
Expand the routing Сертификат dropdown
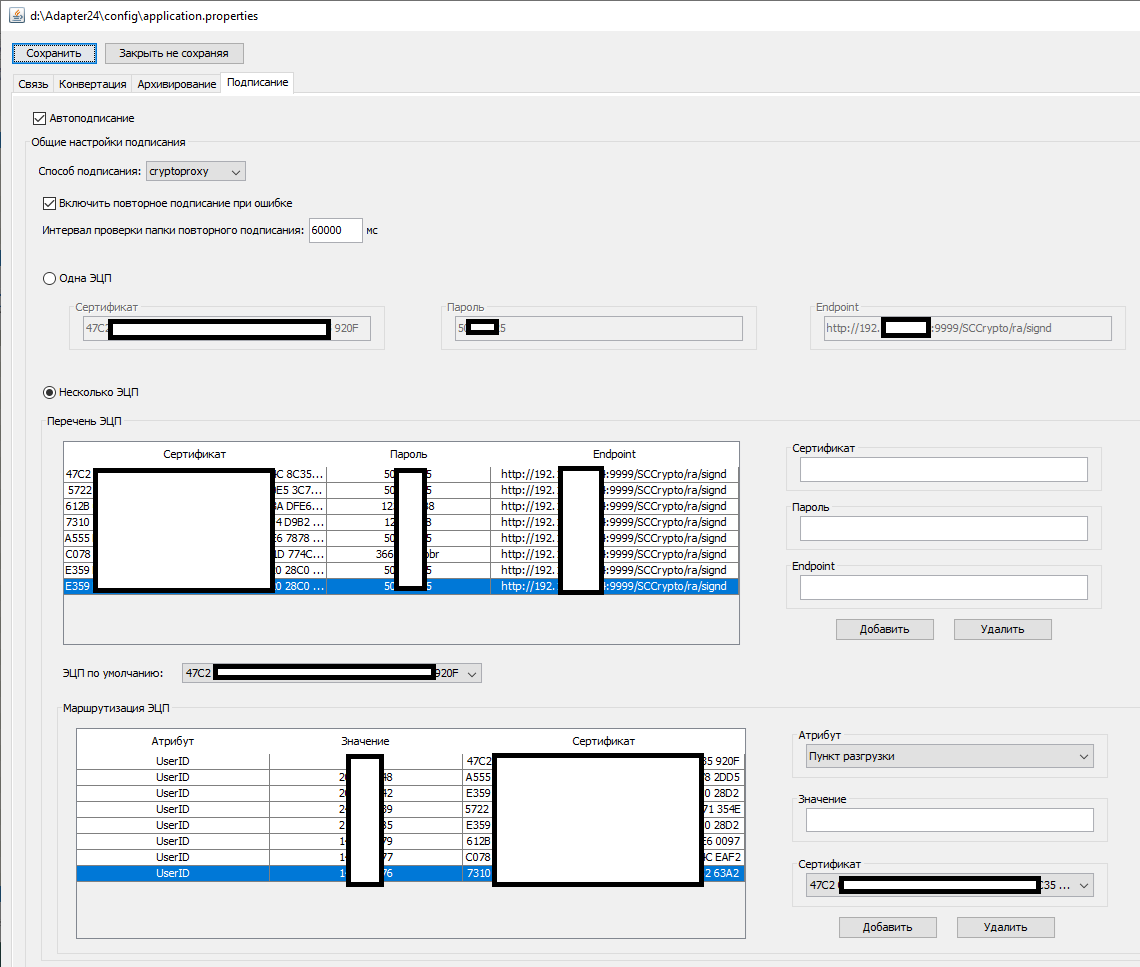point(1084,885)
